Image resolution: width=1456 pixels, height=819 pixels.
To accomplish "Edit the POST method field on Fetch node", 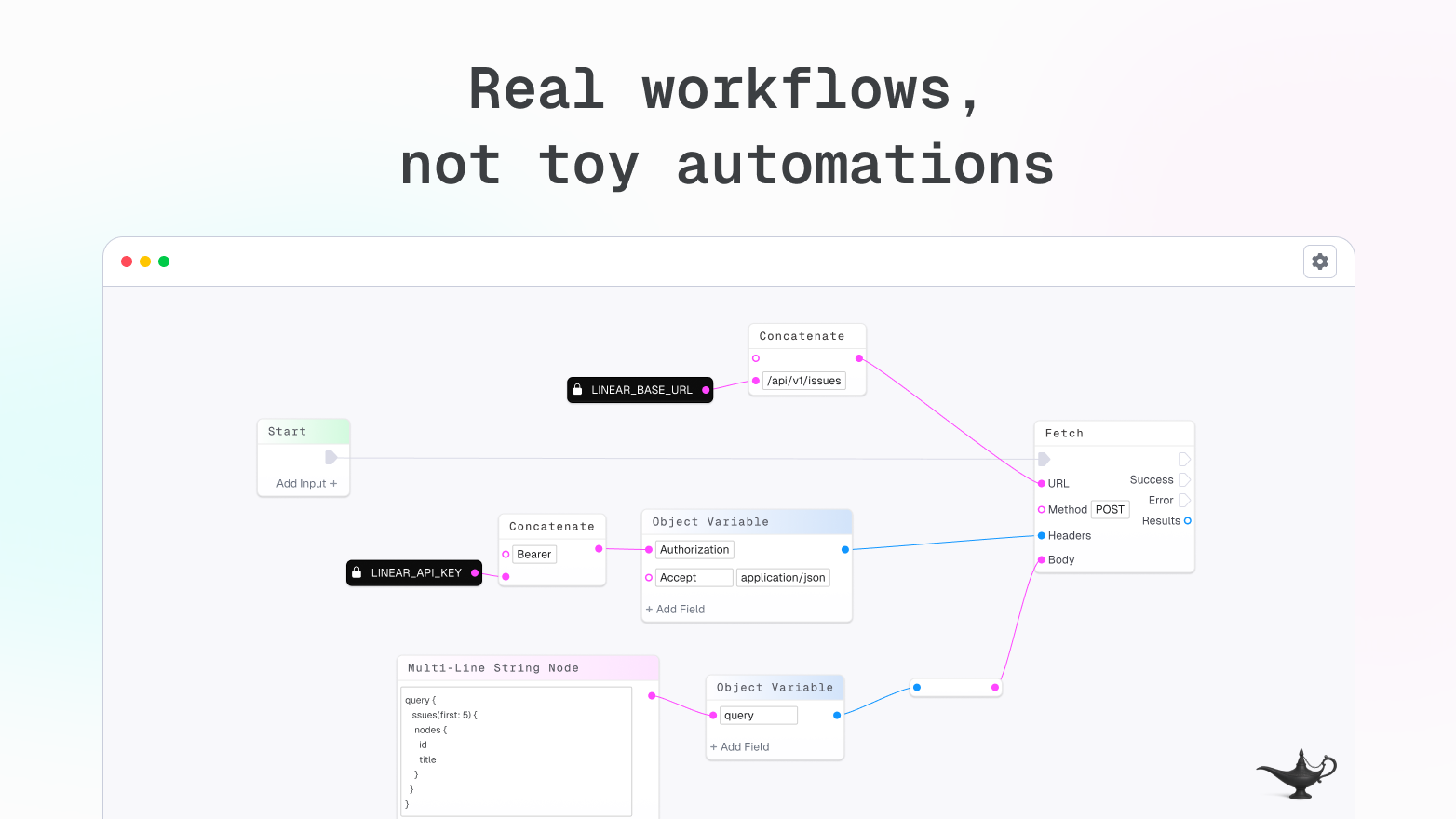I will pos(1110,509).
